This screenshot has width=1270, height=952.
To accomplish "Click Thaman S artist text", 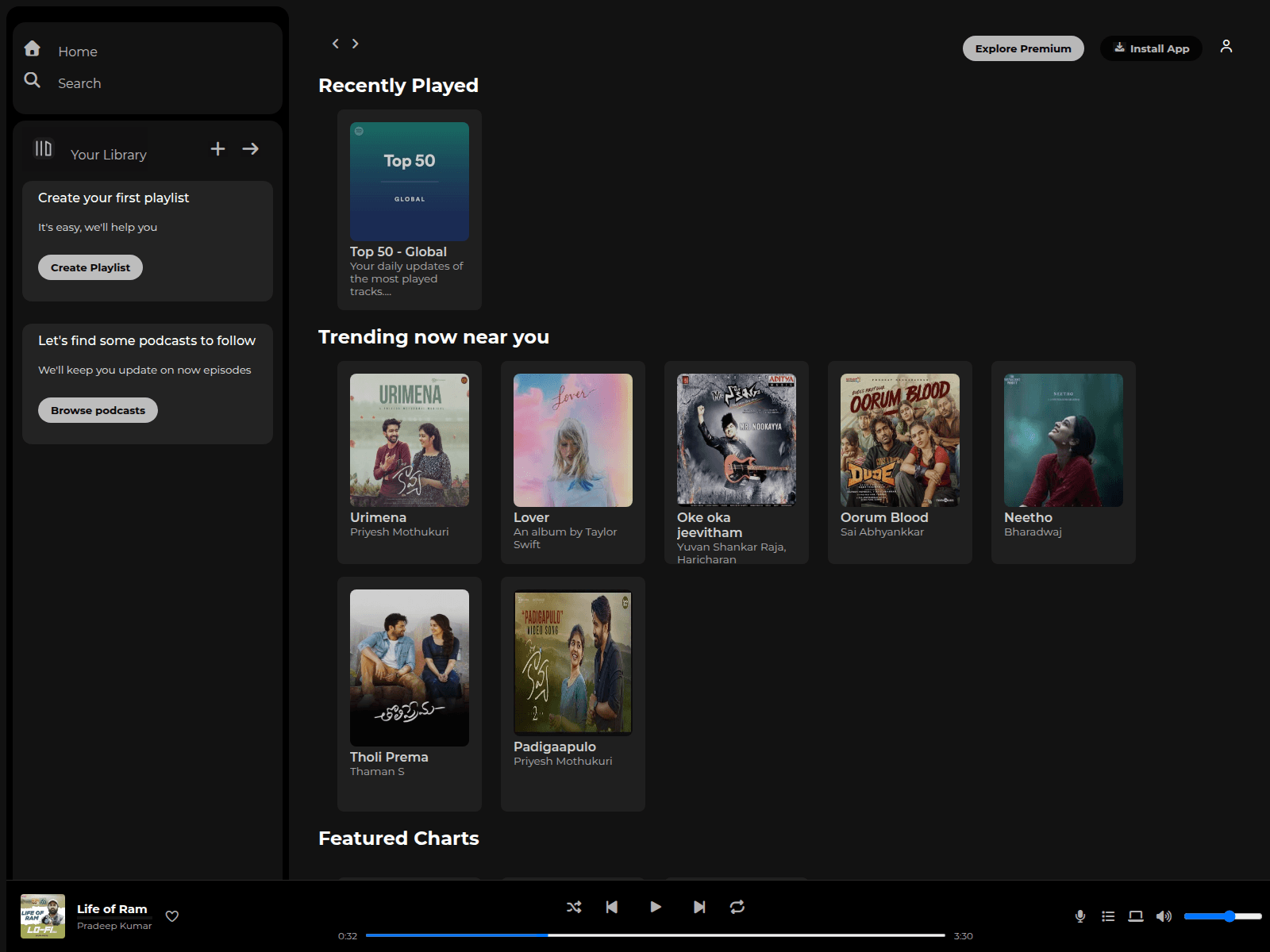I will click(377, 771).
